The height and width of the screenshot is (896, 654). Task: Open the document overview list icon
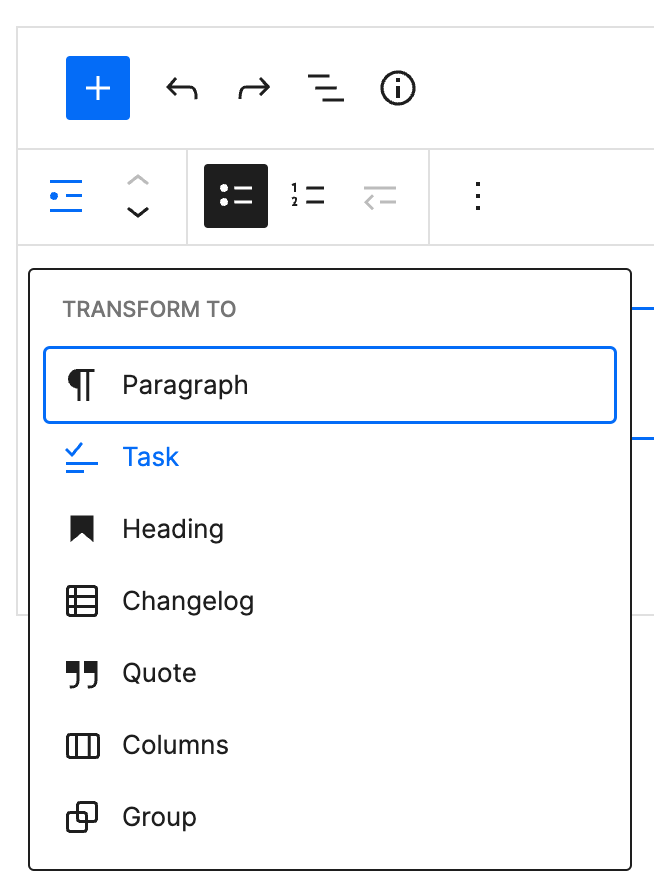325,88
